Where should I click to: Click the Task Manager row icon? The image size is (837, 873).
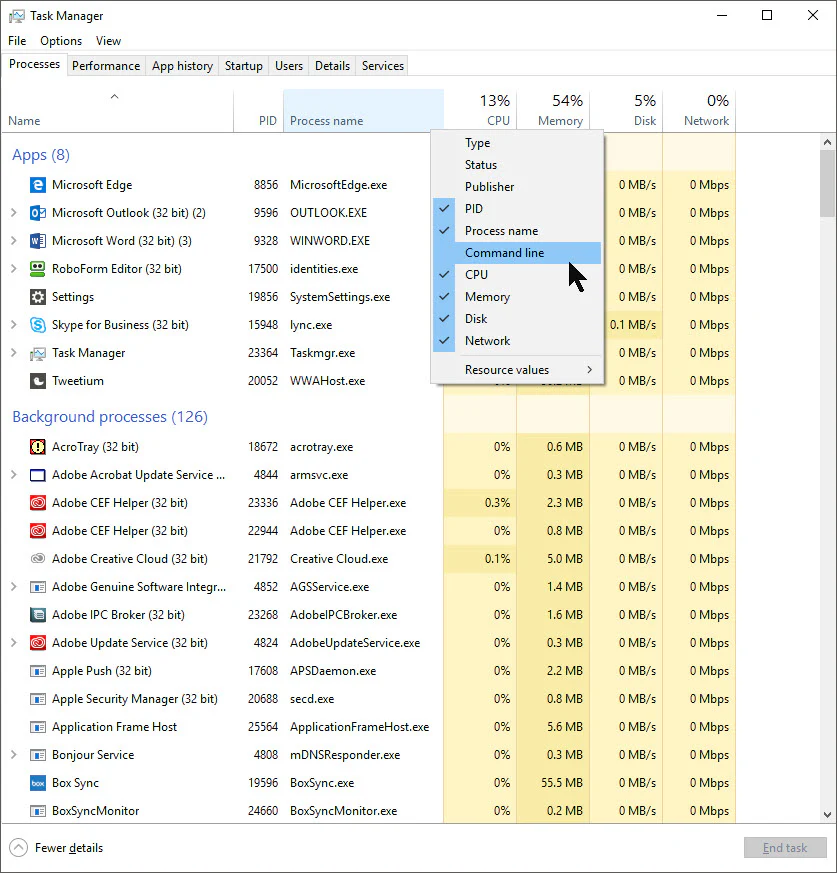[37, 353]
